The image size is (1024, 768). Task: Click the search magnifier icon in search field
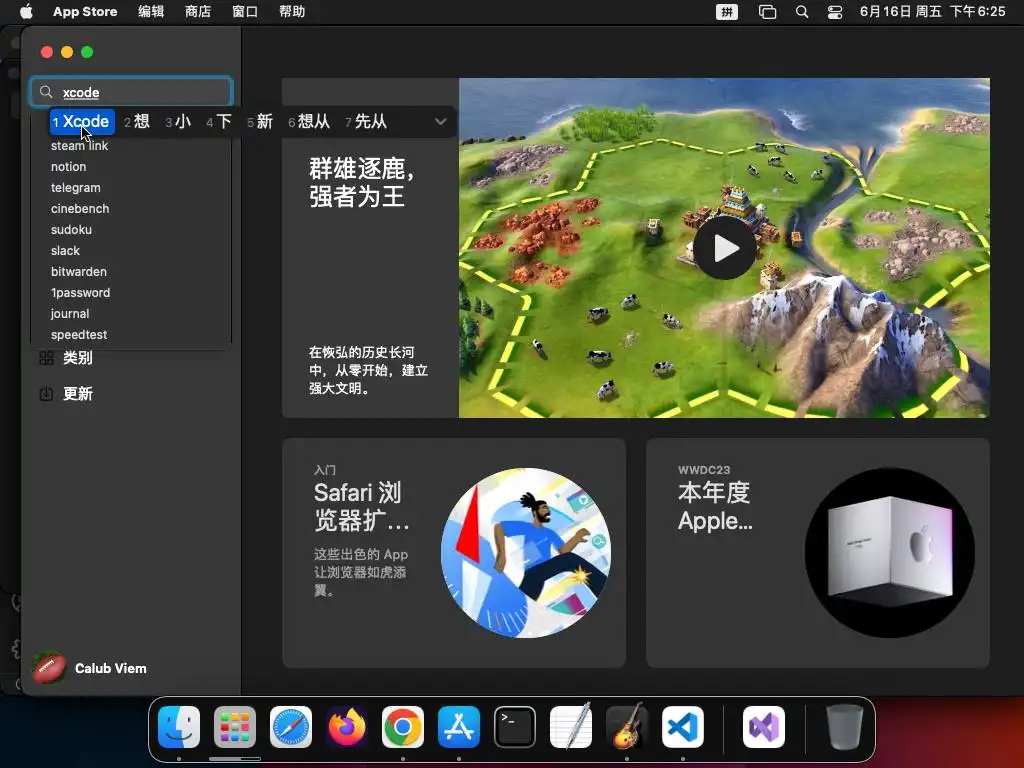pyautogui.click(x=46, y=92)
